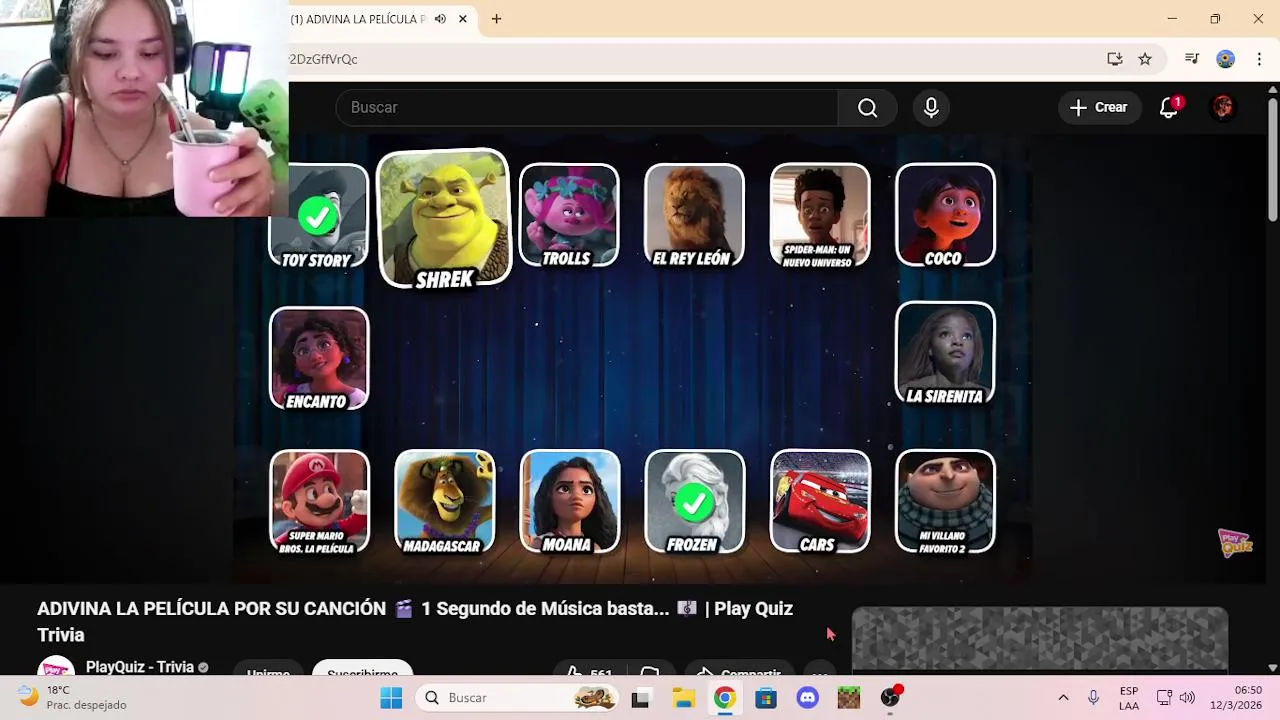
Task: Click the Toy Story movie card
Action: pyautogui.click(x=319, y=216)
